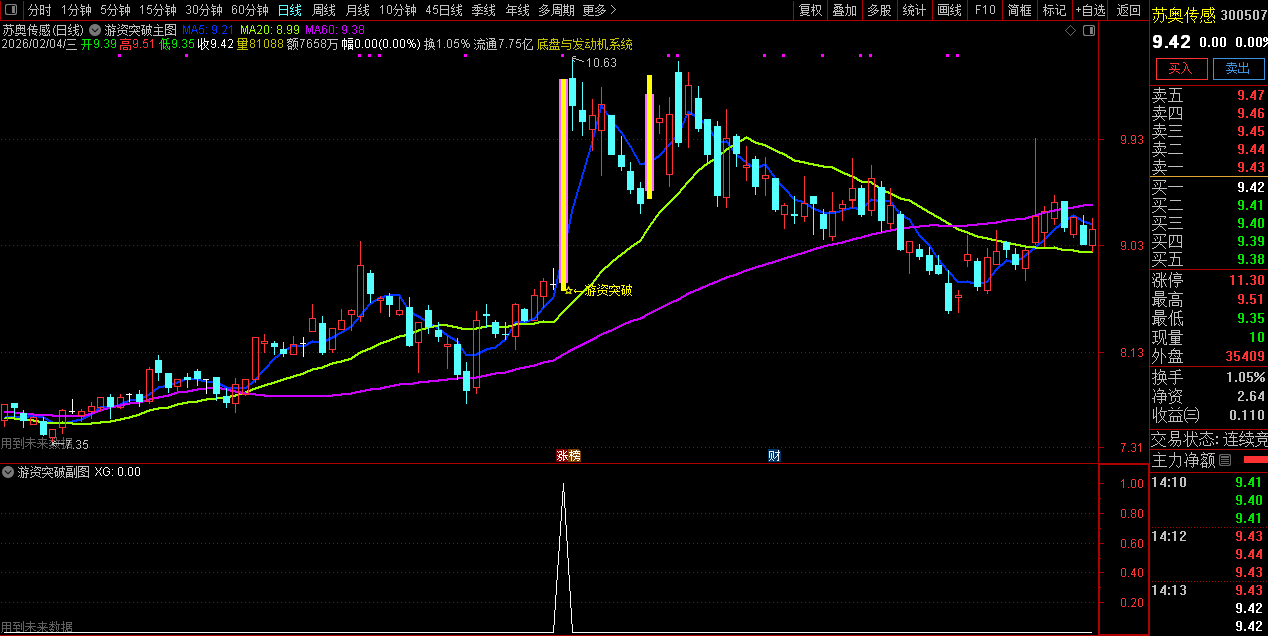Add stock via +自选 button
This screenshot has width=1268, height=636.
[x=1091, y=10]
